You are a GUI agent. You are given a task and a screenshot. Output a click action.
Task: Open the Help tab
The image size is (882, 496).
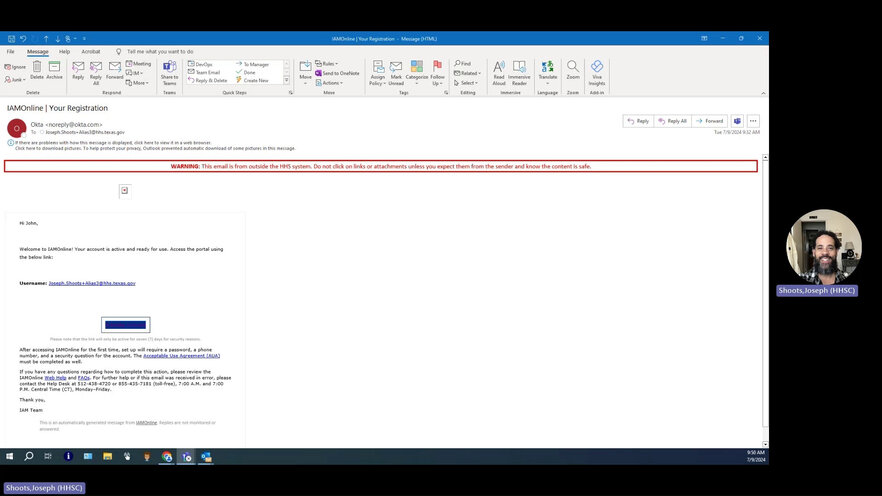[65, 52]
